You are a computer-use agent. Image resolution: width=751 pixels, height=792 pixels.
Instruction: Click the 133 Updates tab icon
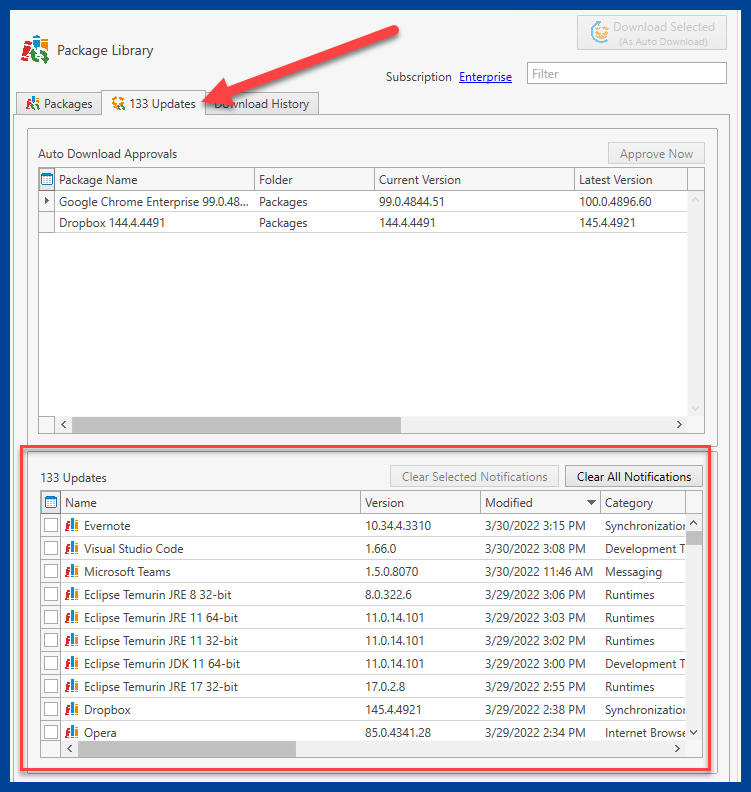(x=118, y=104)
